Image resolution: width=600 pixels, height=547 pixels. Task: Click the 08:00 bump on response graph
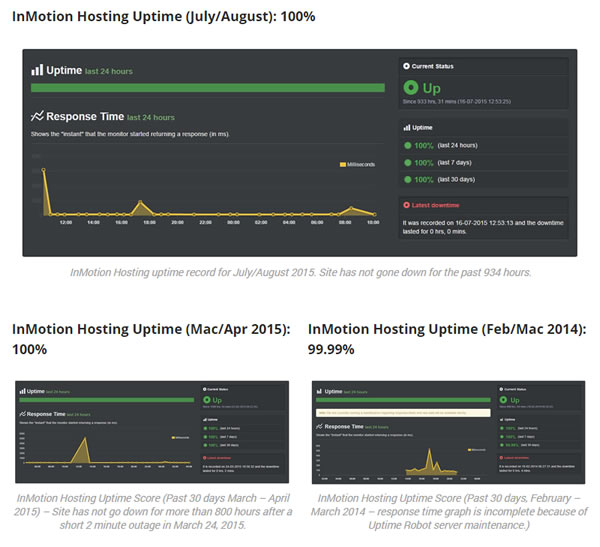pyautogui.click(x=352, y=208)
